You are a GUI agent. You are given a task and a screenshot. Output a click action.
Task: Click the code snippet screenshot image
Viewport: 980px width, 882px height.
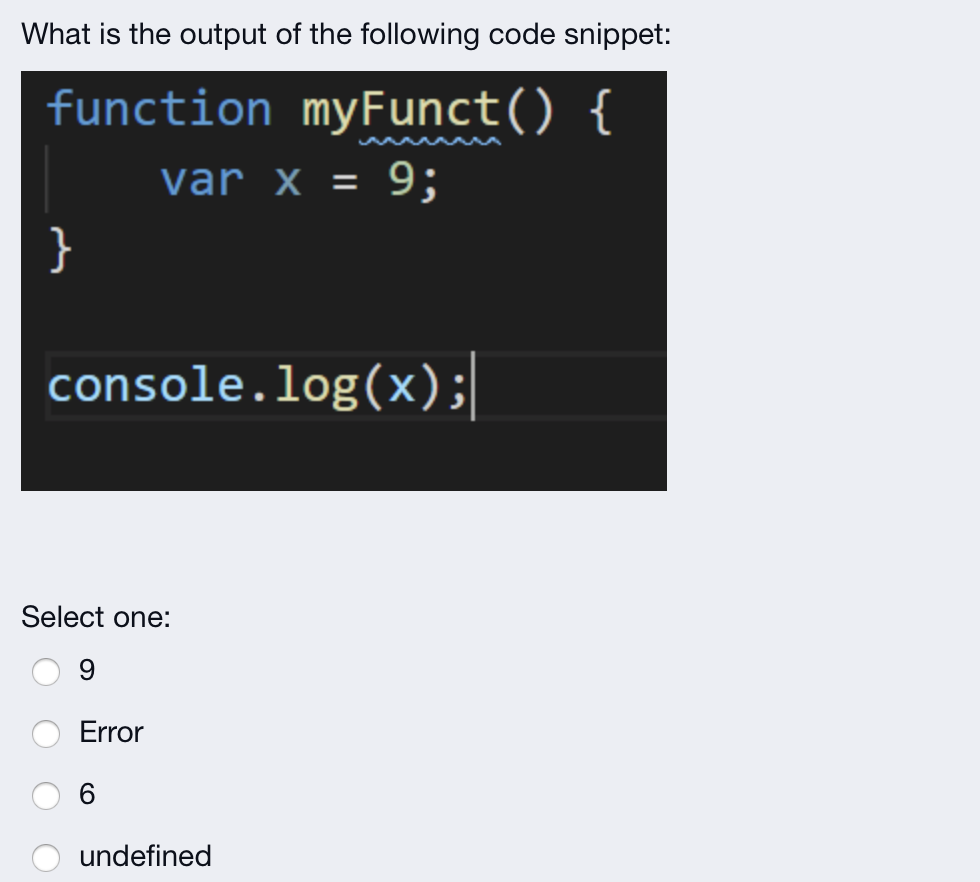344,280
